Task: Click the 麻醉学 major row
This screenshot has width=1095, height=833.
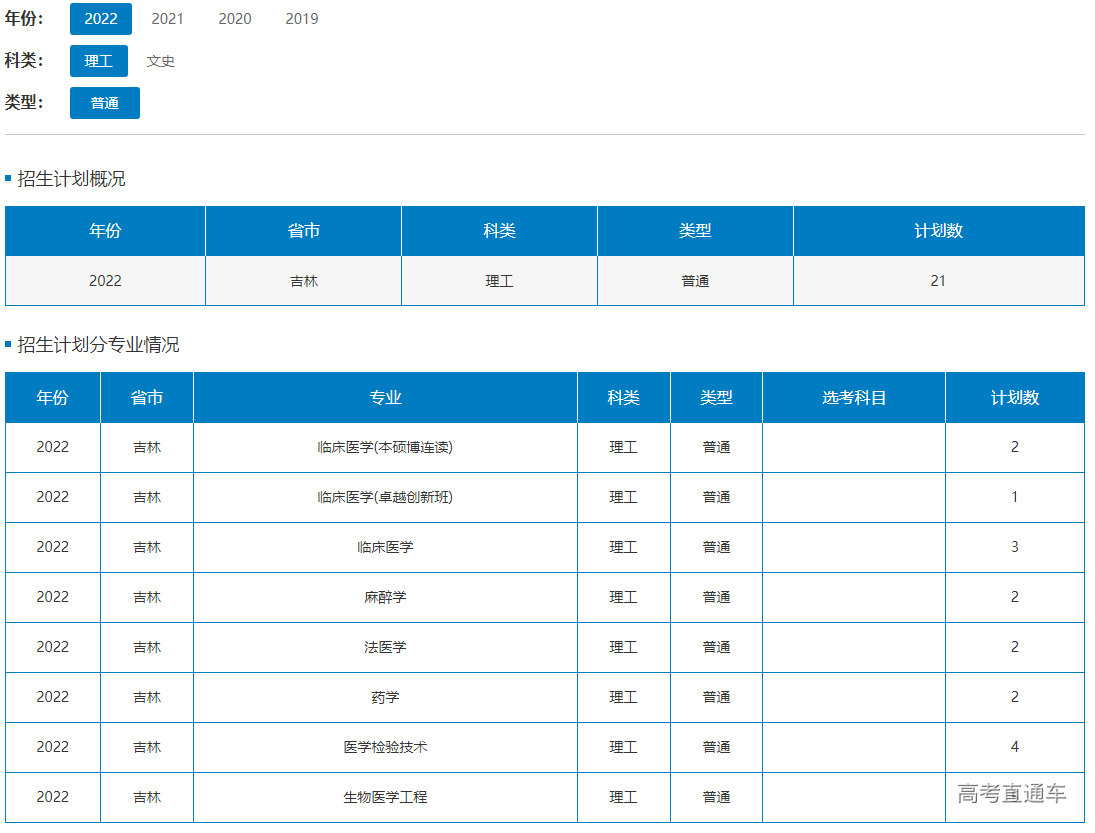Action: pos(385,597)
